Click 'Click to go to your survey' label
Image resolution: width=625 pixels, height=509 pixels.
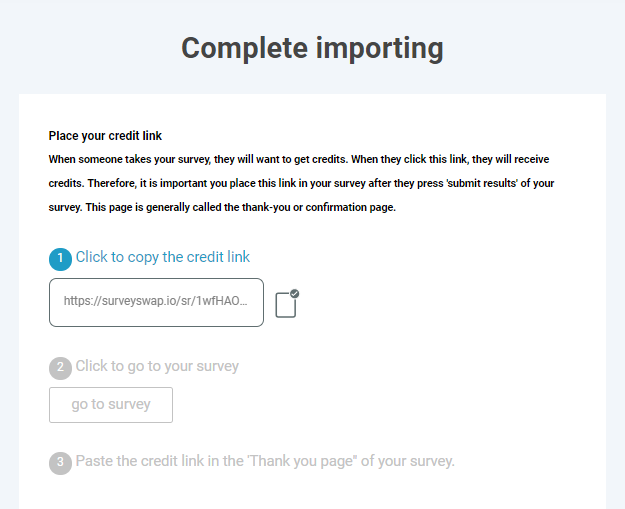(x=157, y=366)
